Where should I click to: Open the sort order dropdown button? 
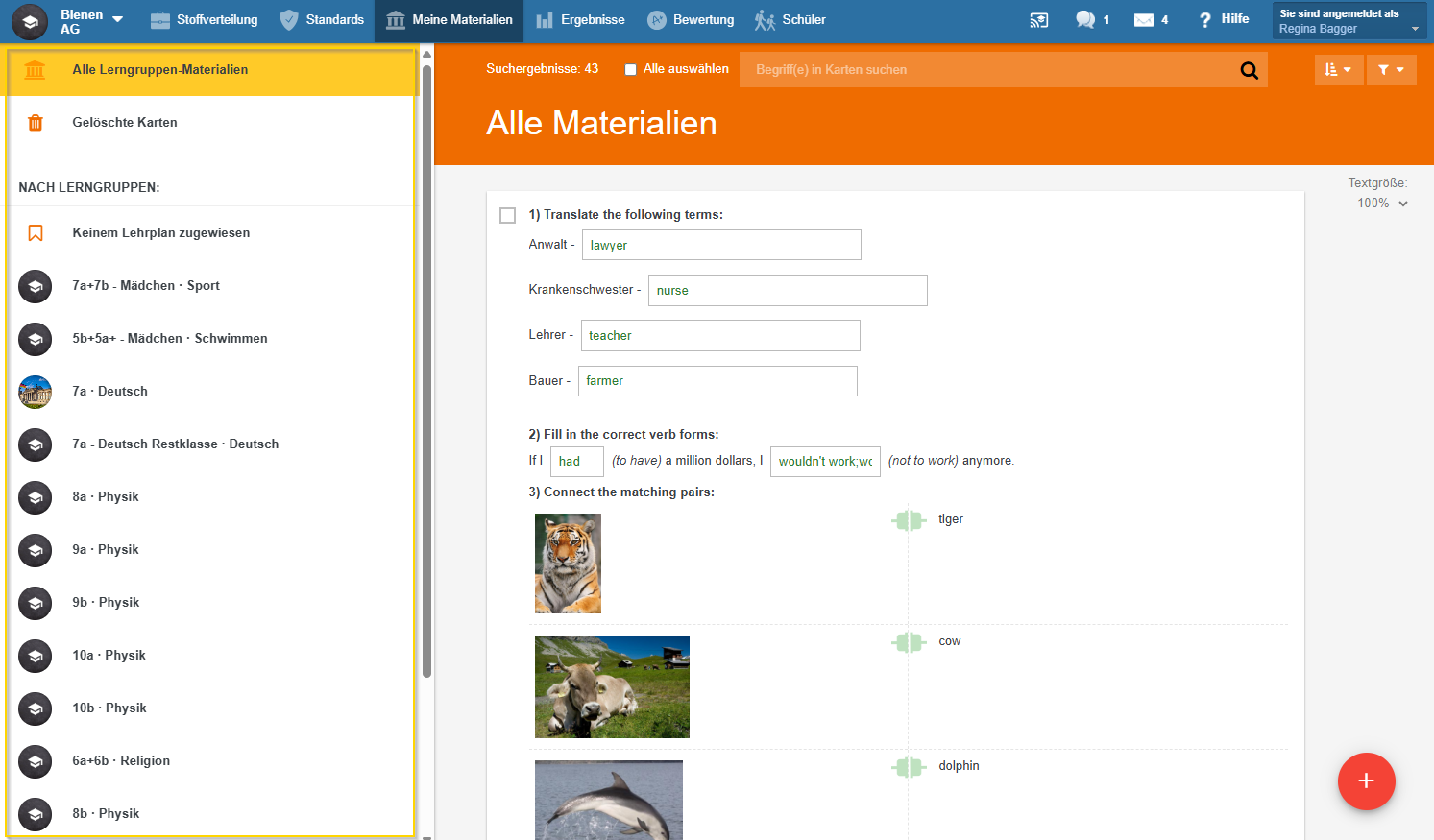pyautogui.click(x=1338, y=69)
